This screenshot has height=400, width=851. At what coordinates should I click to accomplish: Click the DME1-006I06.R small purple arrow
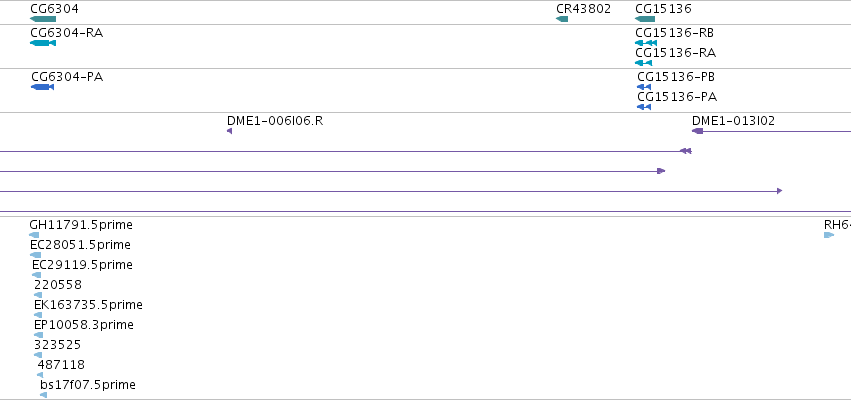pos(230,131)
